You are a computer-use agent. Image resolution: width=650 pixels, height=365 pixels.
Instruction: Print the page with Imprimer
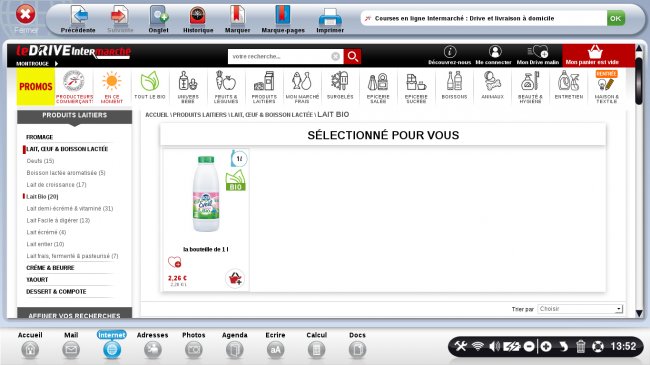click(x=330, y=19)
